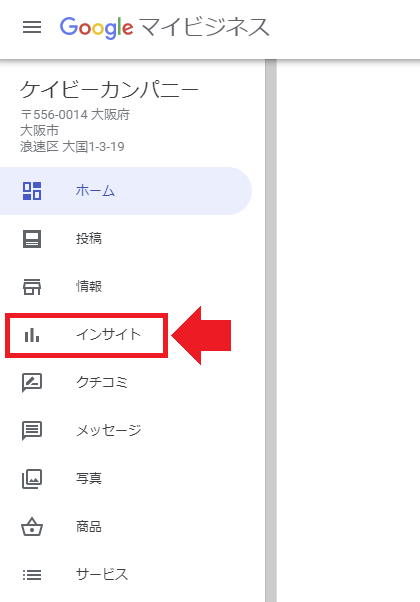
Task: Open the 商品 menu label
Action: pyautogui.click(x=89, y=526)
